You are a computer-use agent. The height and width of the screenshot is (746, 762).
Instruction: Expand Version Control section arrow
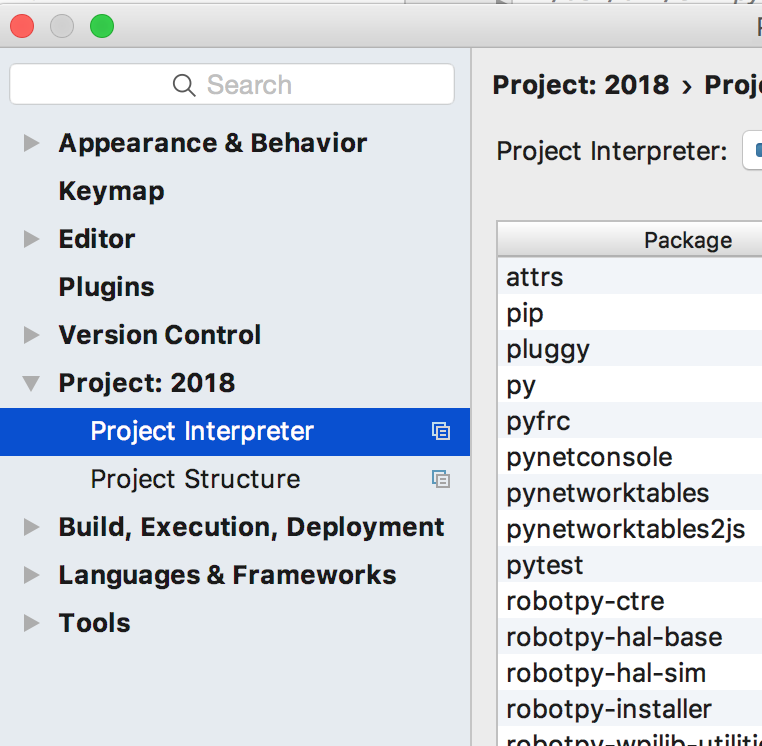[32, 335]
